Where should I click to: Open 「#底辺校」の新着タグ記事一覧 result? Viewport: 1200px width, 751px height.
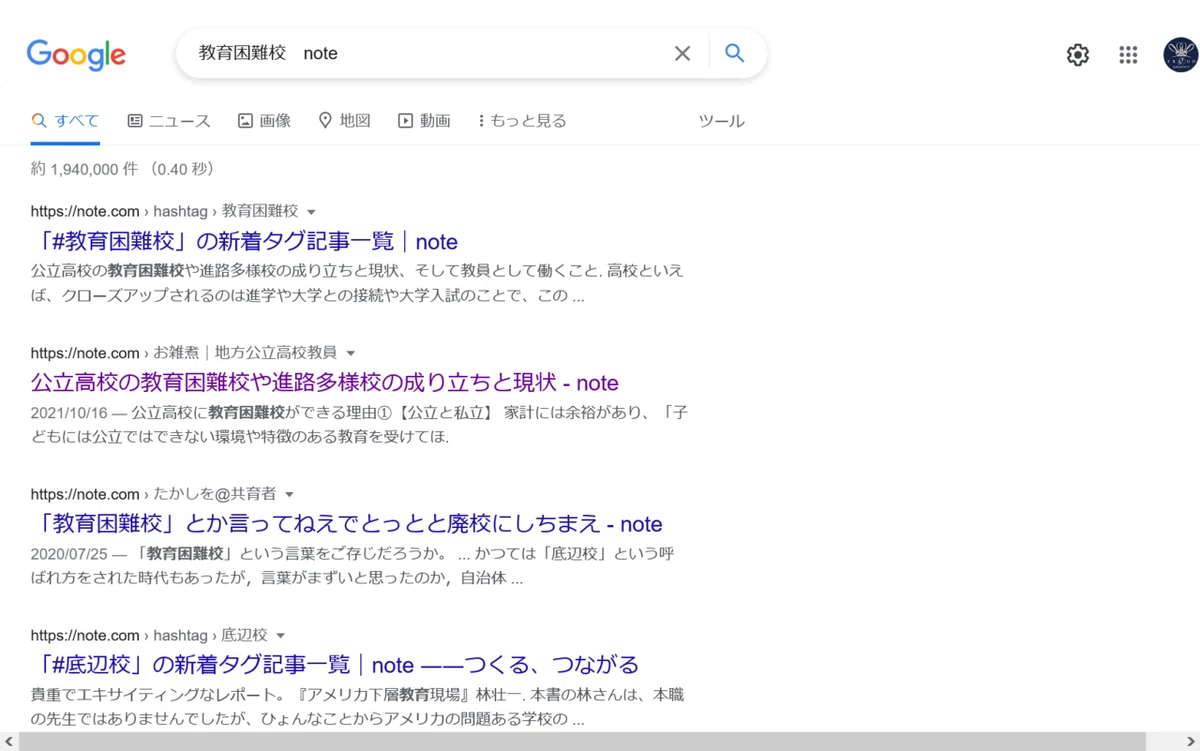point(335,665)
